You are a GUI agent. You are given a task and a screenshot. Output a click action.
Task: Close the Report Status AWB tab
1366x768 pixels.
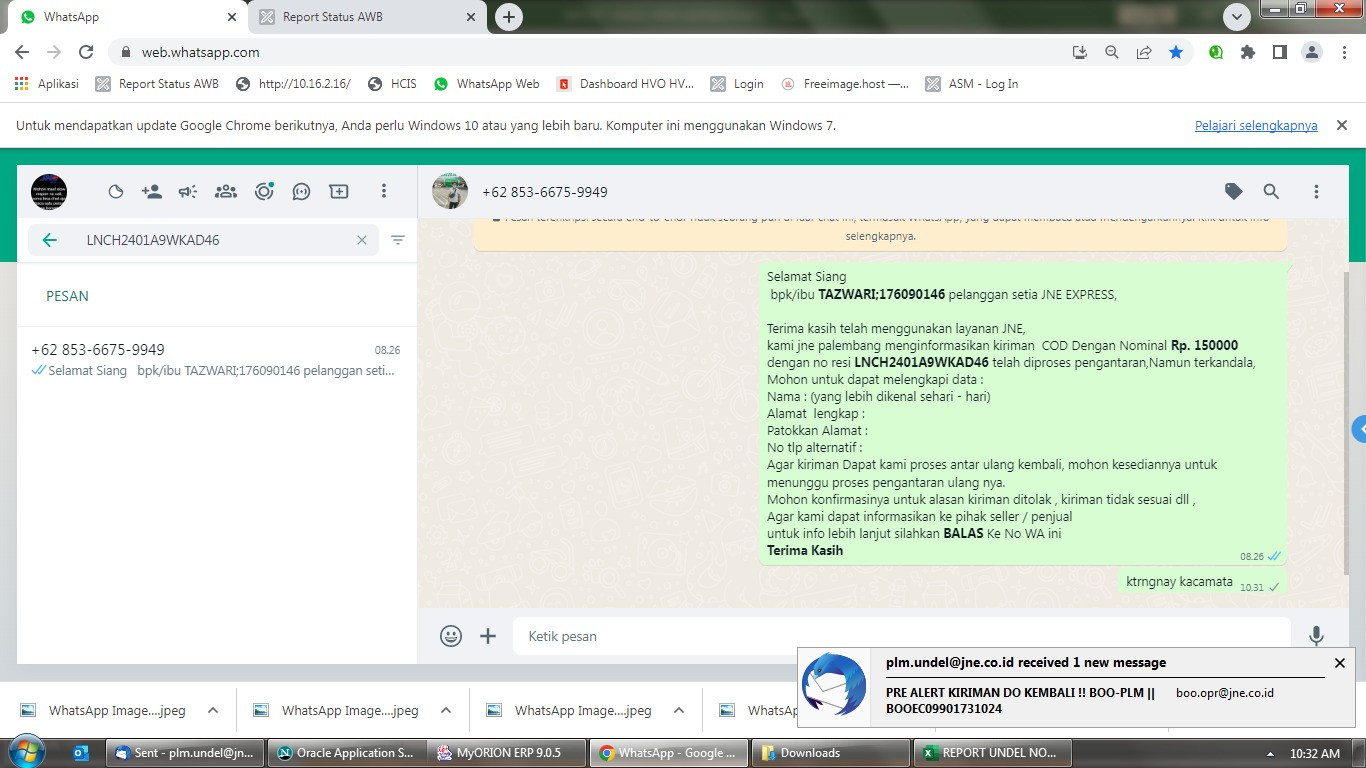(472, 17)
